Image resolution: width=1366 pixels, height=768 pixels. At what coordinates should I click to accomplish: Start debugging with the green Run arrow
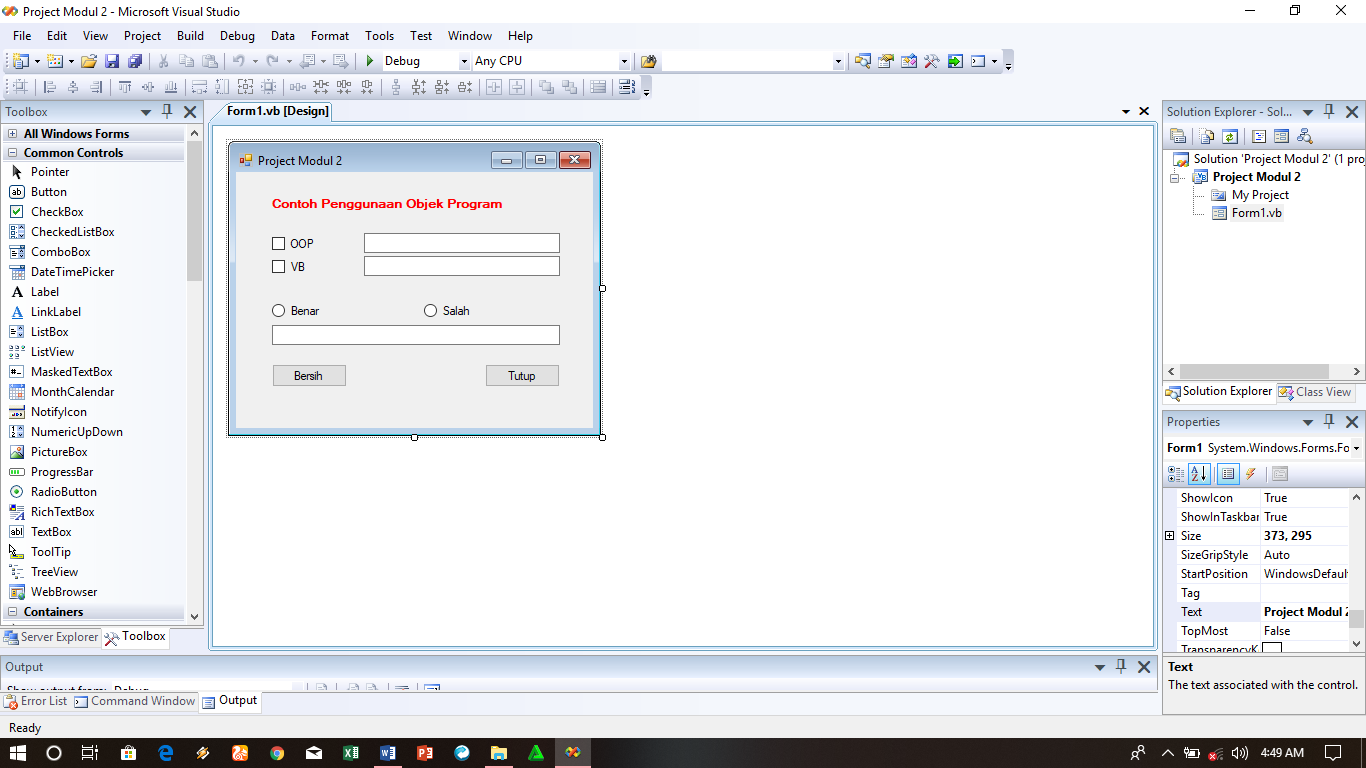click(368, 60)
